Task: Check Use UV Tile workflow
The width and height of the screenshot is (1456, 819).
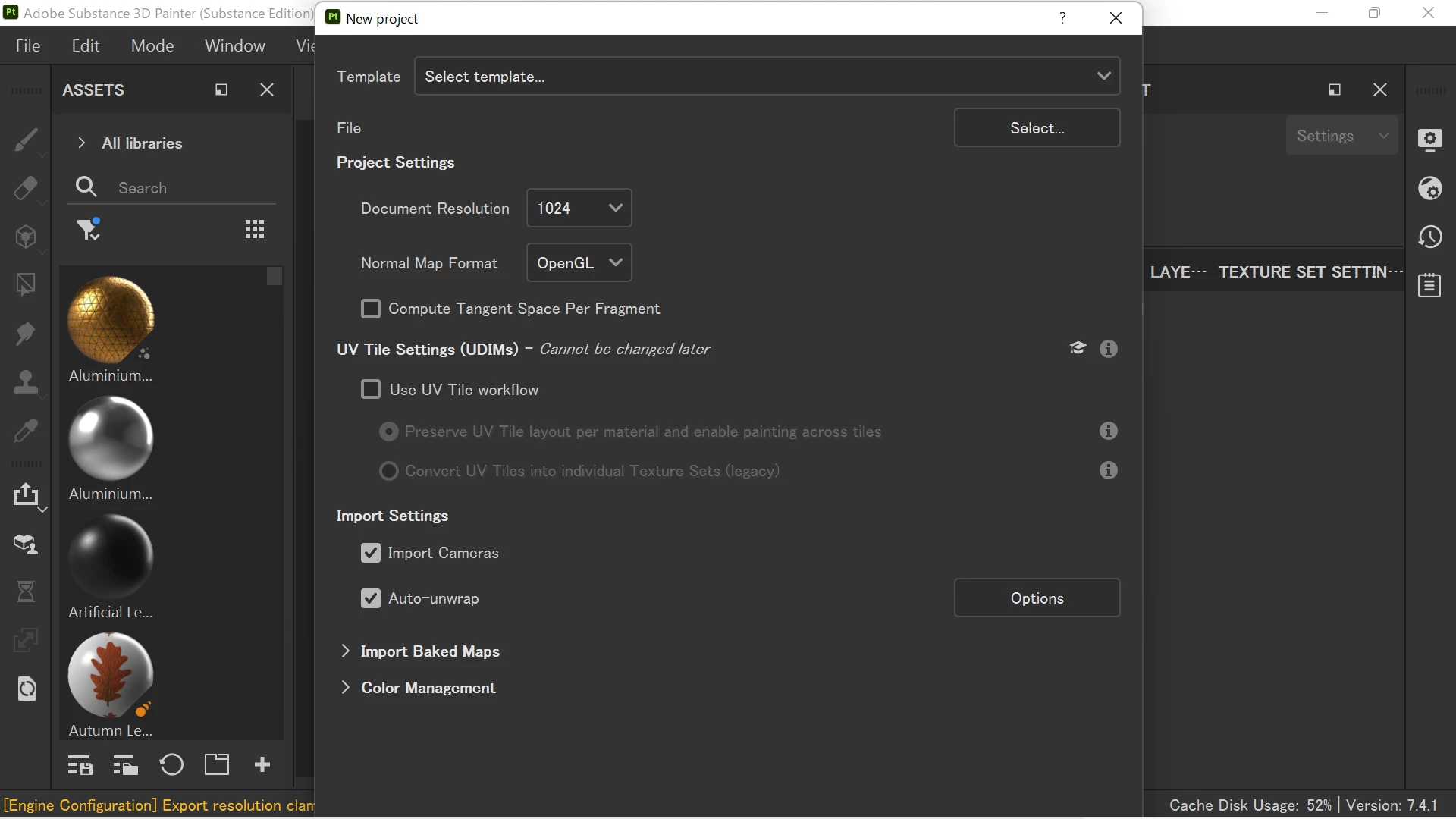Action: [x=371, y=390]
